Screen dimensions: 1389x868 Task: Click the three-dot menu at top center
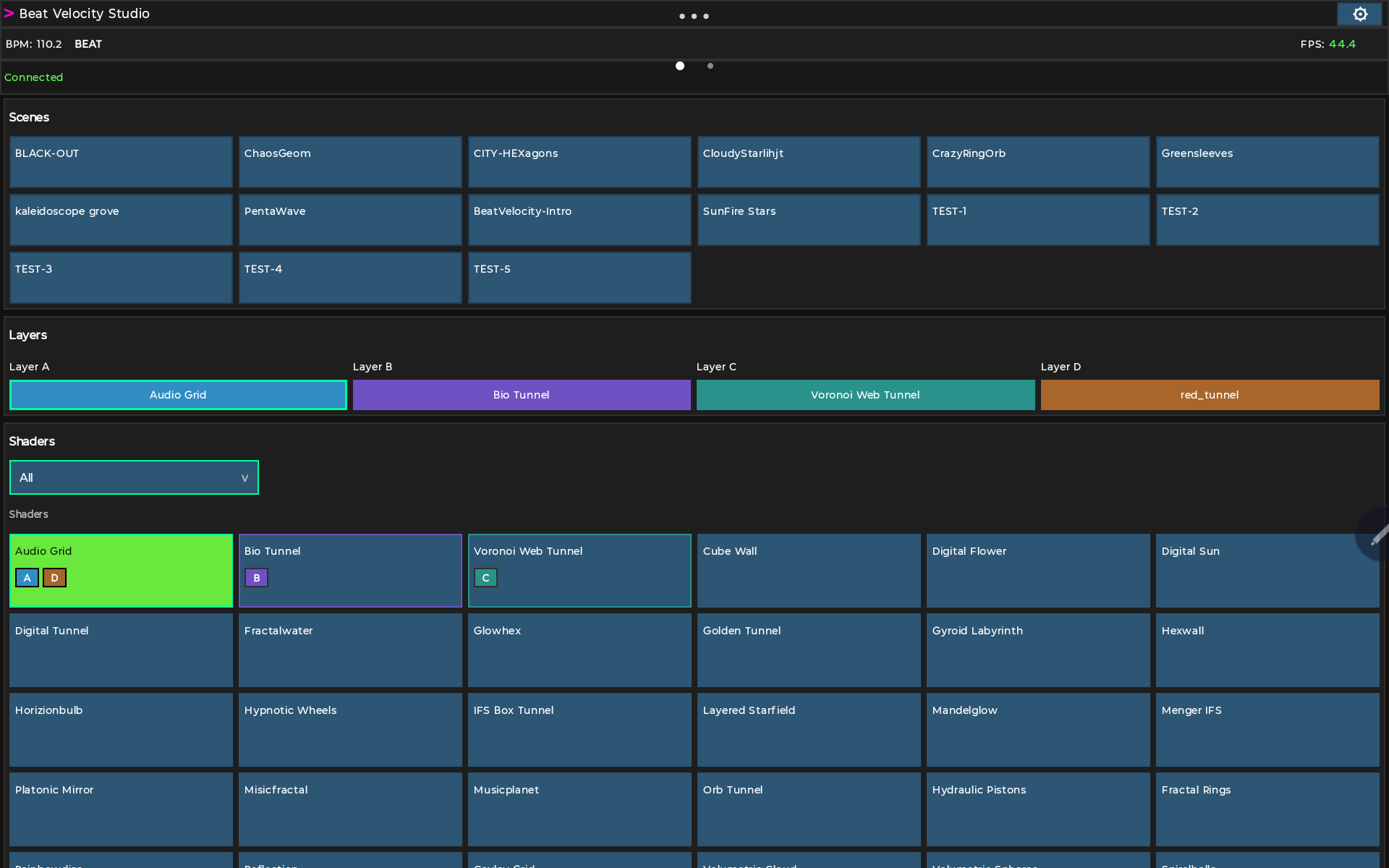point(694,16)
